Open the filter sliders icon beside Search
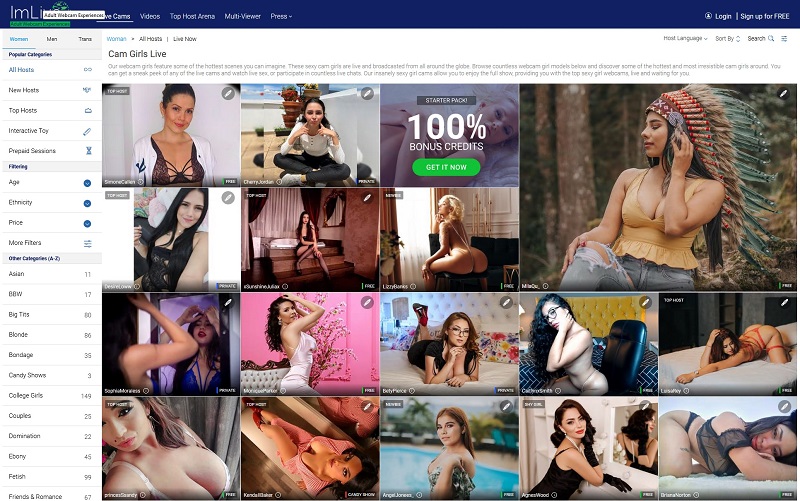The width and height of the screenshot is (800, 501). (x=784, y=38)
